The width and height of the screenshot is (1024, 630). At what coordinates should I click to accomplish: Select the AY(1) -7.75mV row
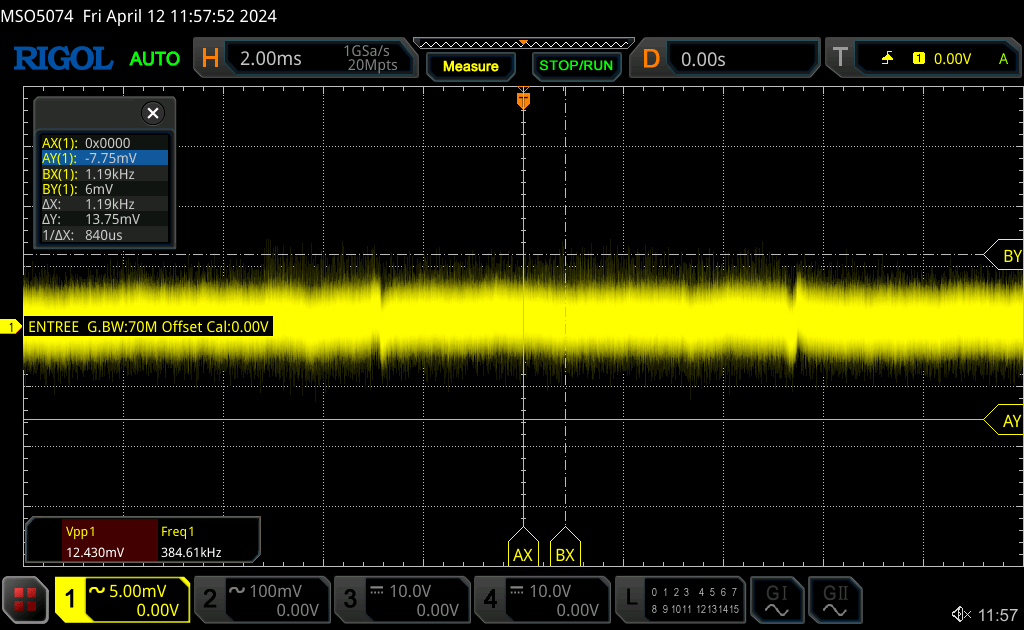104,158
